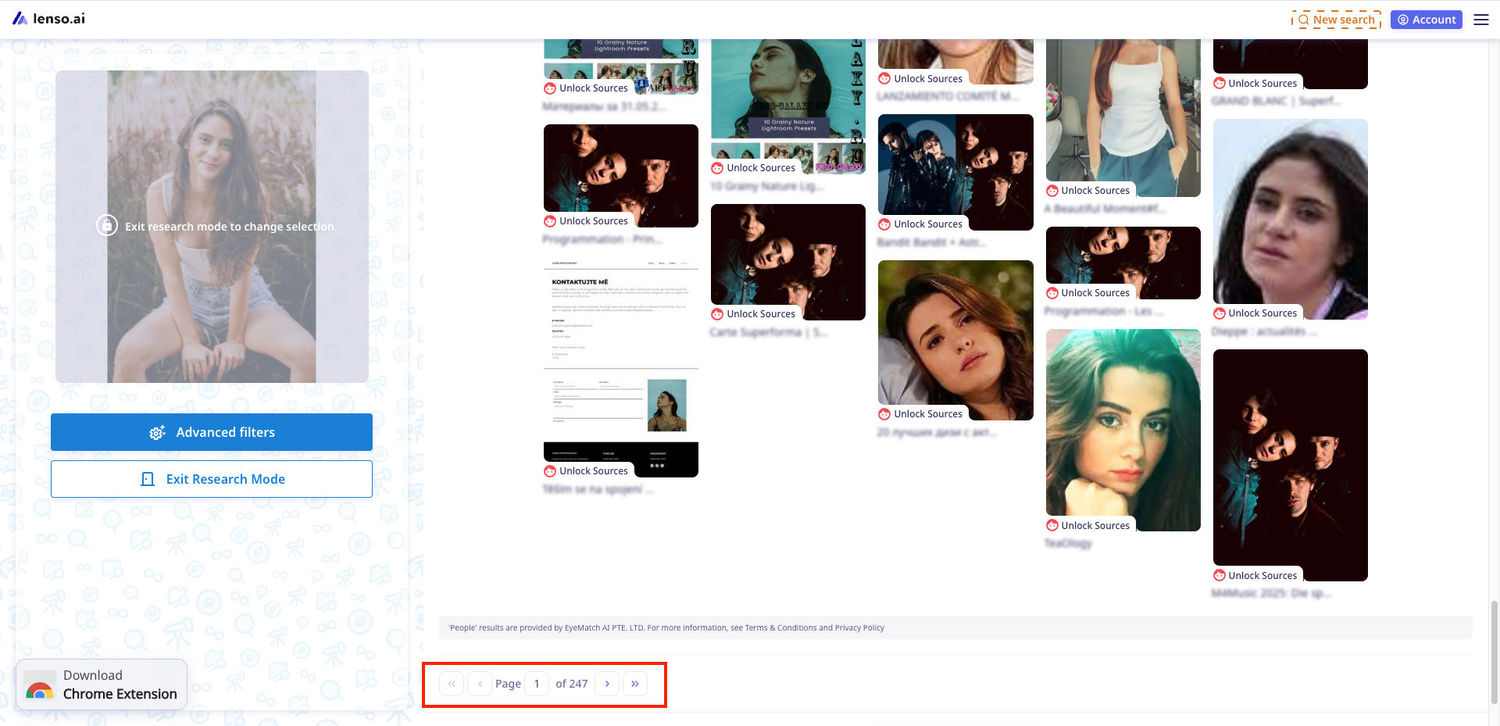This screenshot has width=1500, height=726.
Task: Click the New search button
Action: point(1336,19)
